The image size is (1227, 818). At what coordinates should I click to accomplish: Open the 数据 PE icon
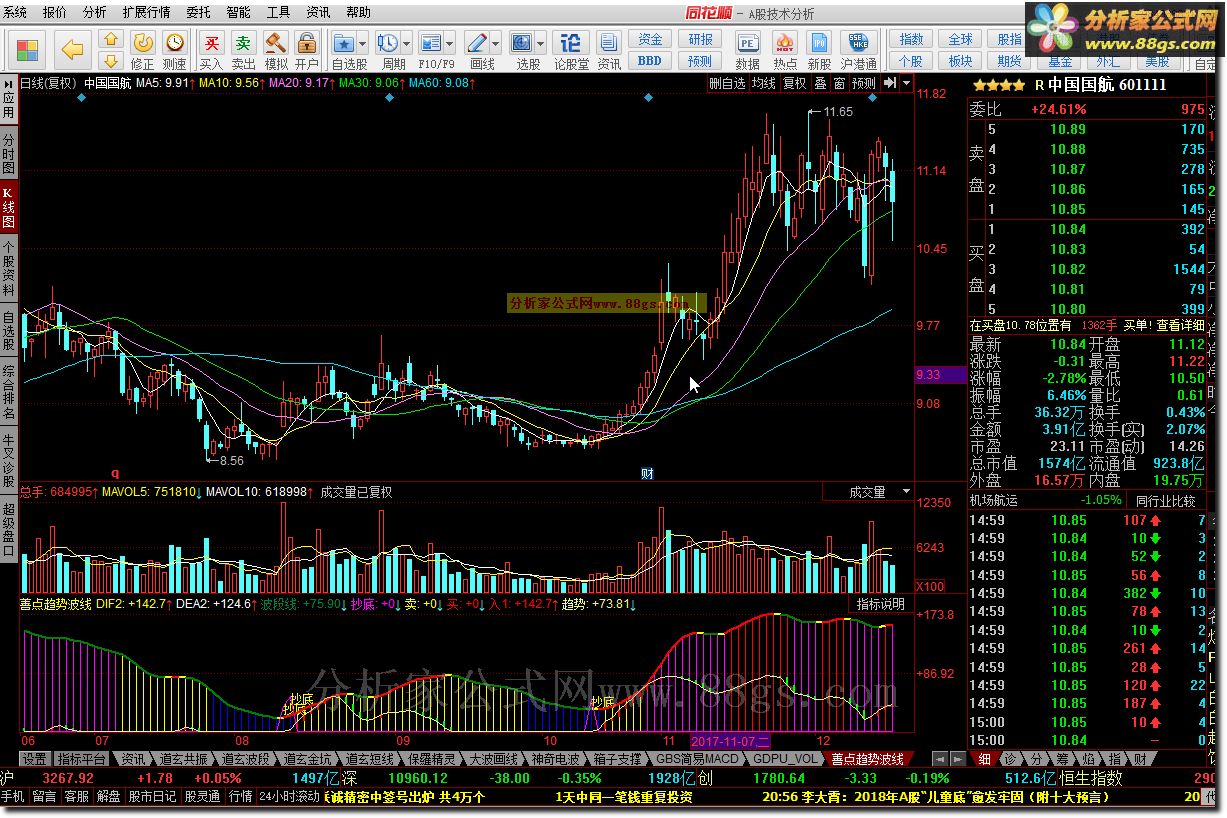click(x=747, y=43)
